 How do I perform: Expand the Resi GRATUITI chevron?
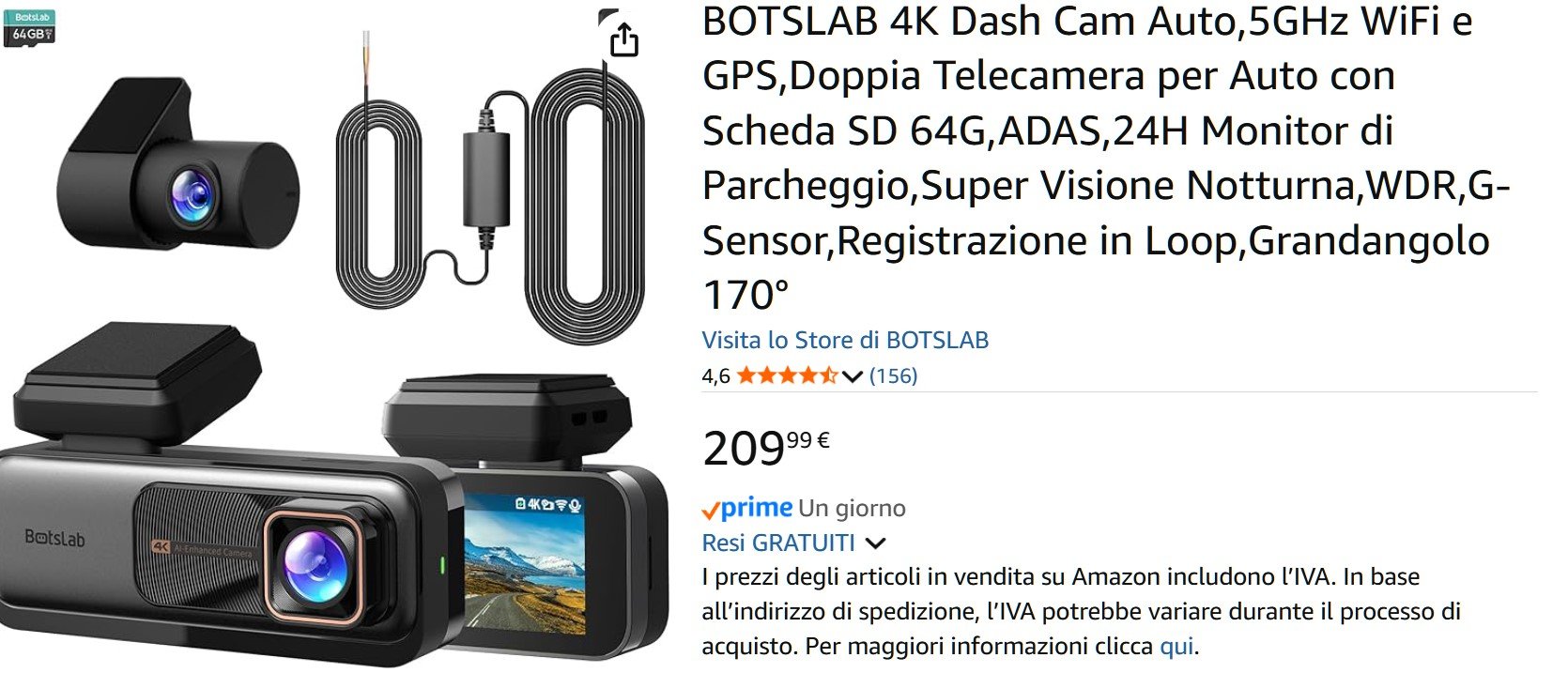[875, 543]
